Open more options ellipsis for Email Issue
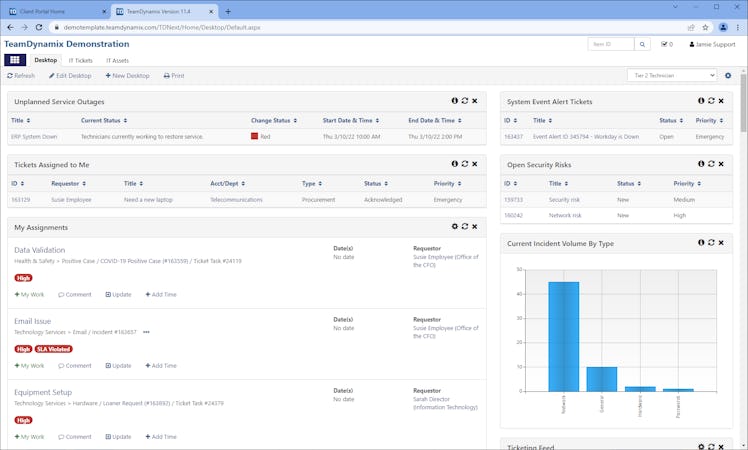The image size is (748, 450). (x=146, y=332)
